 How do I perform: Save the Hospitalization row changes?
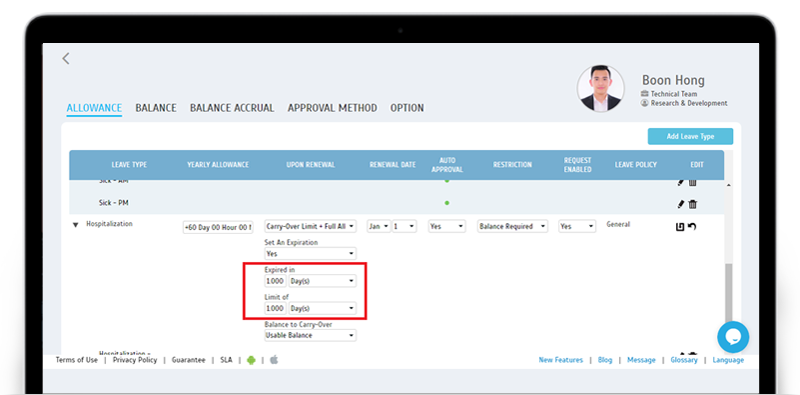(680, 226)
